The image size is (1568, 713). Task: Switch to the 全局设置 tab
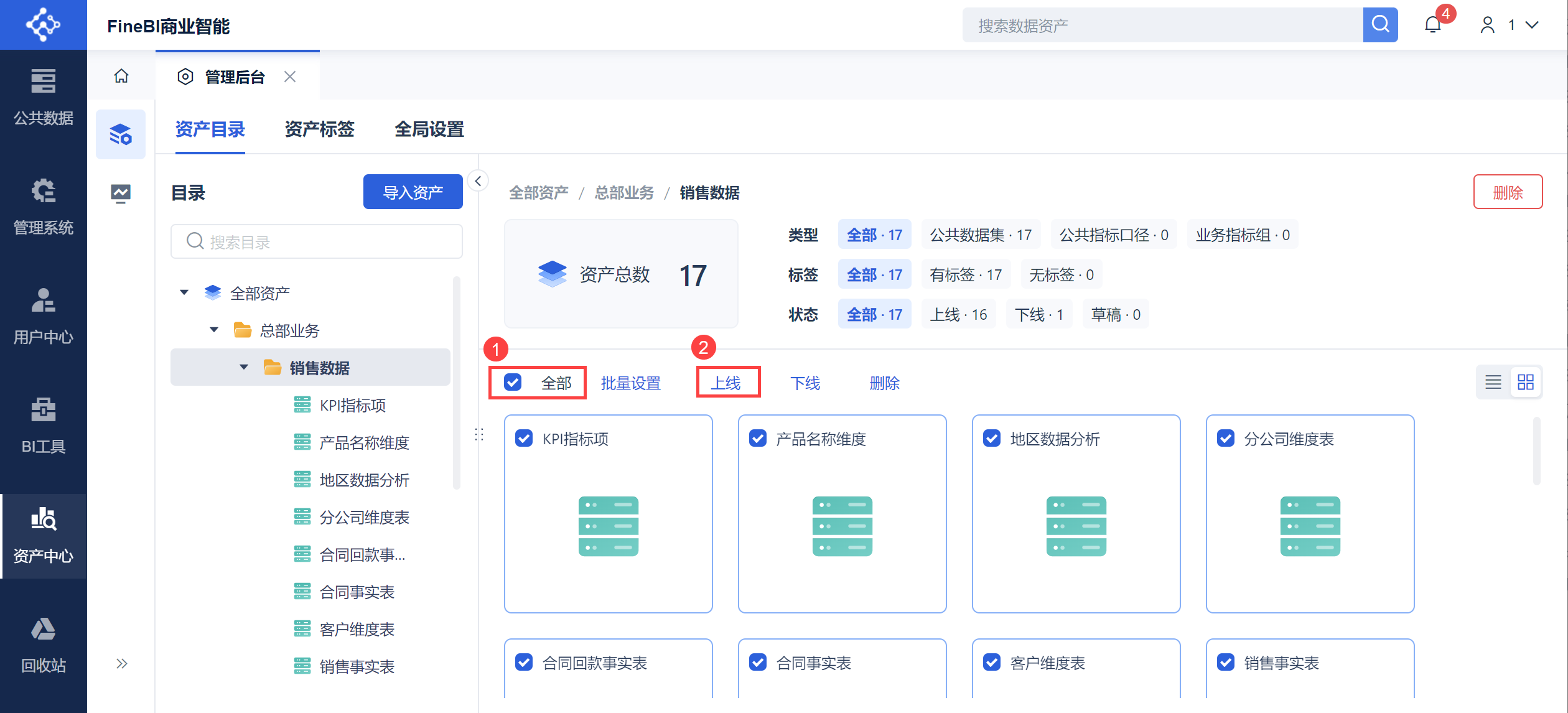[x=429, y=129]
